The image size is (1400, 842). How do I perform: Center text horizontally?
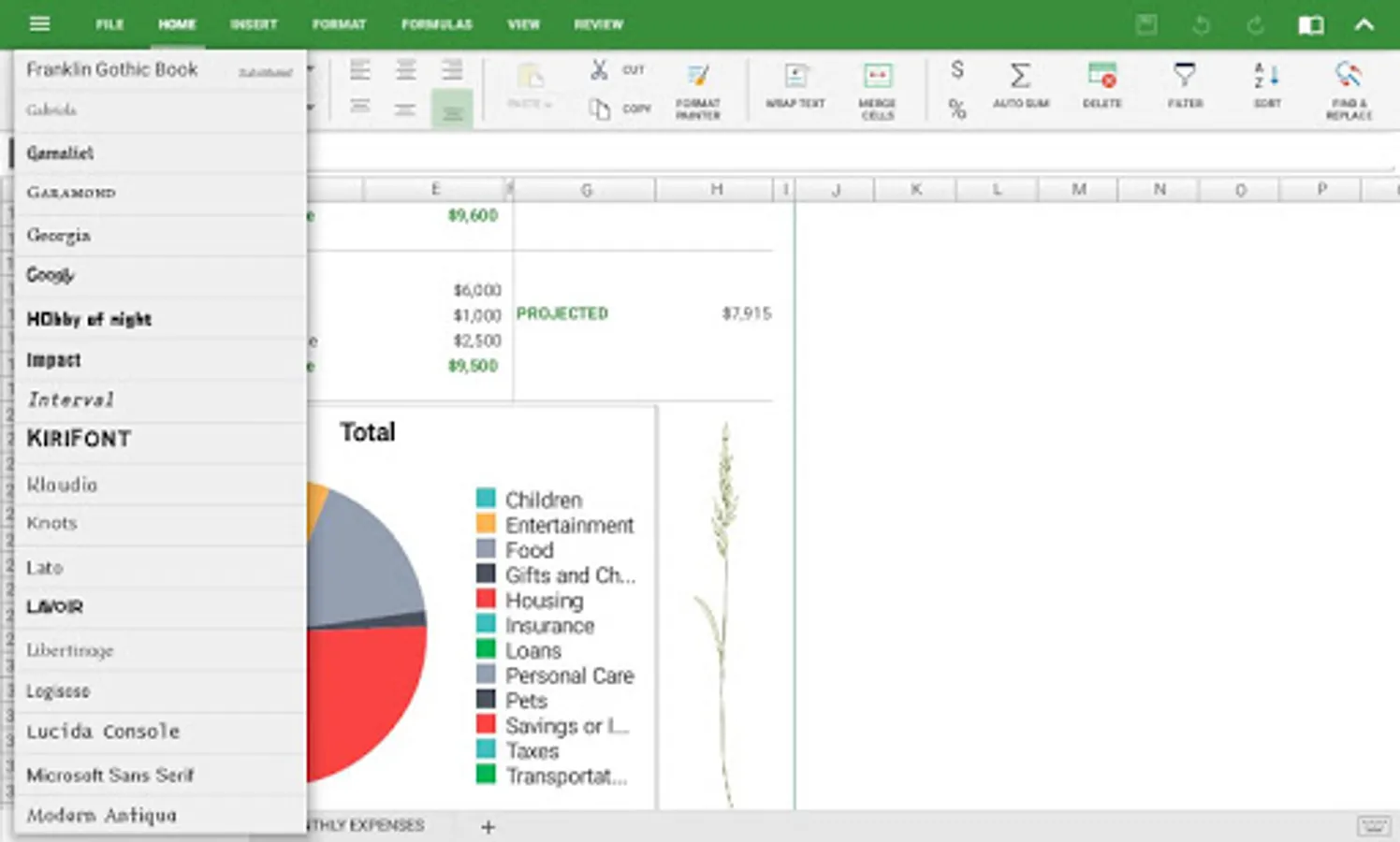click(405, 69)
